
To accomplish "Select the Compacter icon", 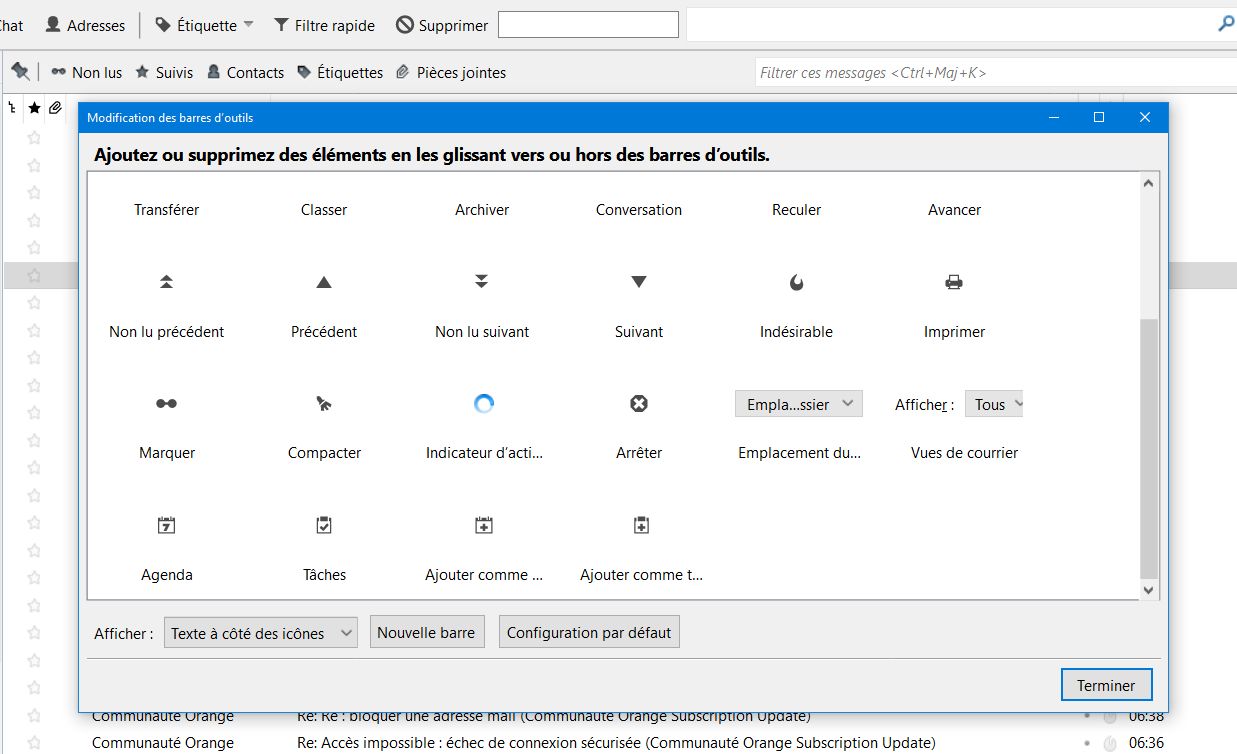I will [323, 404].
